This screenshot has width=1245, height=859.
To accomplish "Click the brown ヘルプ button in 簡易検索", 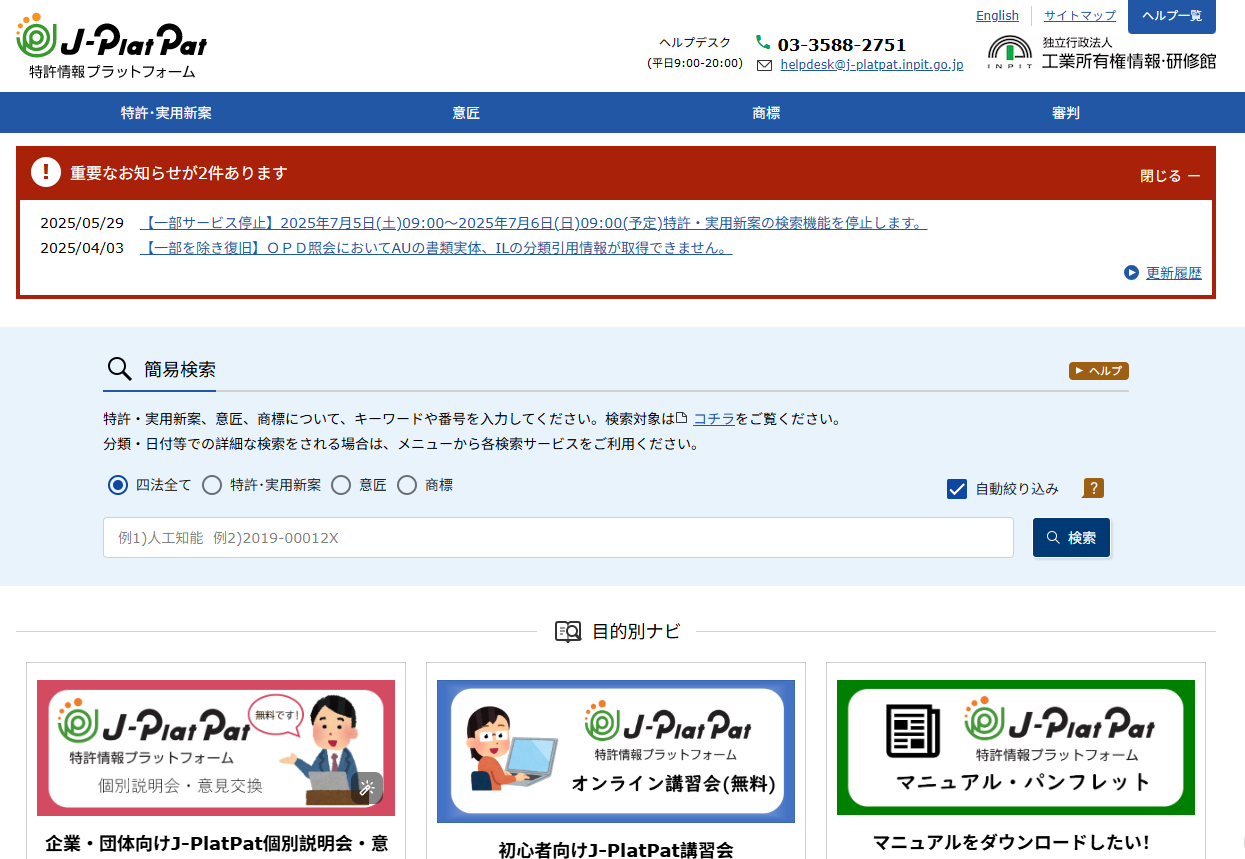I will tap(1099, 371).
